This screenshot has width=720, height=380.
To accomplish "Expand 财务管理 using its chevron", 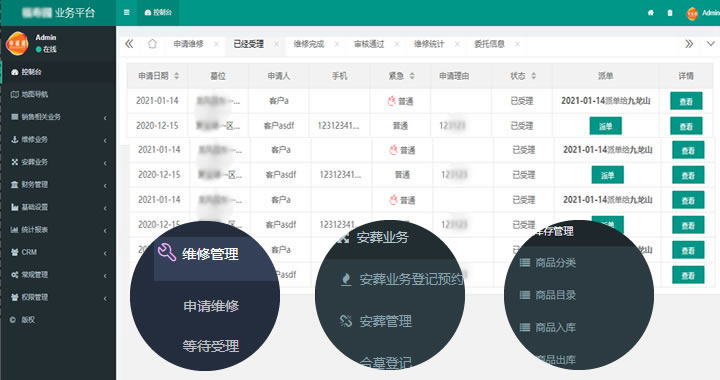I will 105,185.
